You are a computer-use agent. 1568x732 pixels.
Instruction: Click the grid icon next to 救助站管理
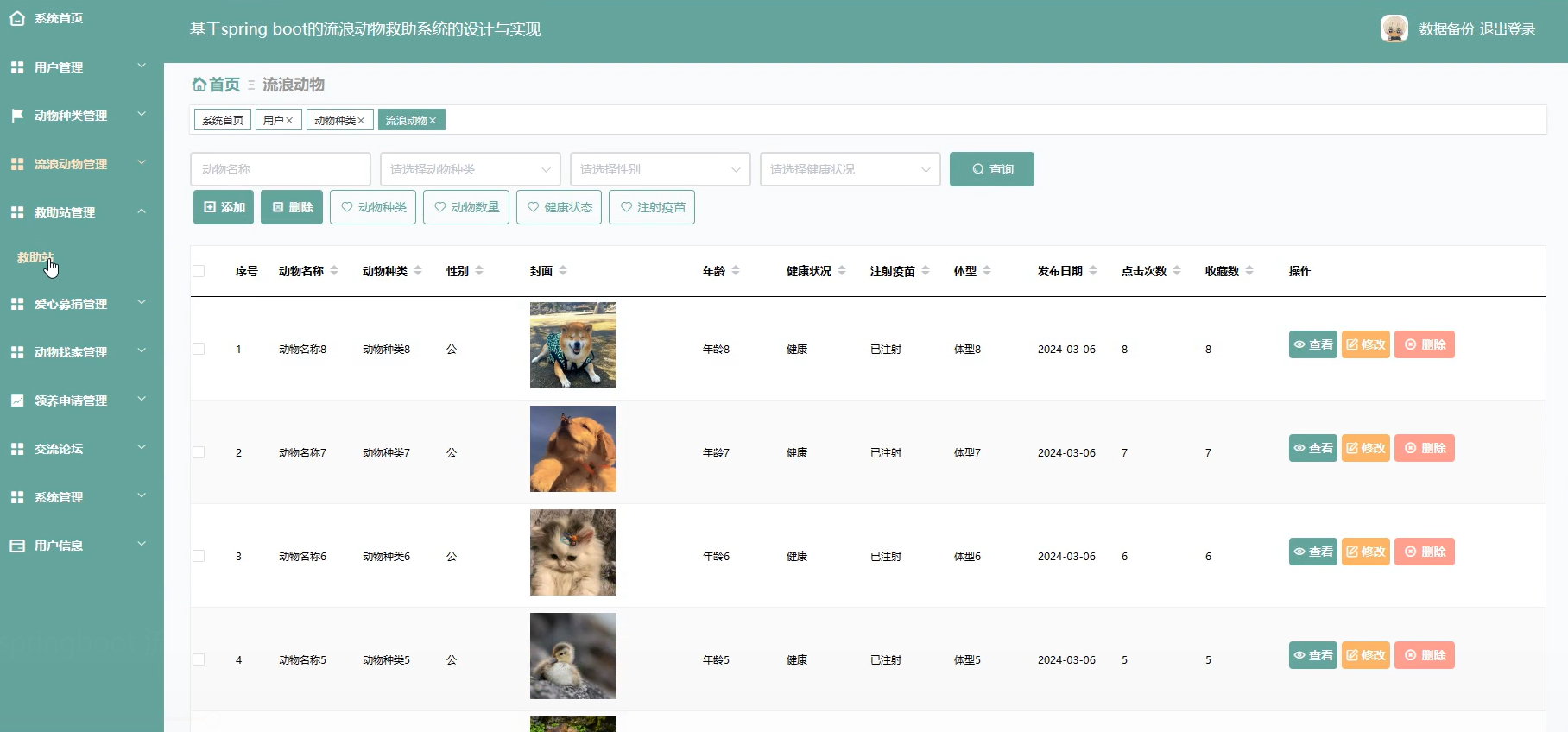point(17,211)
